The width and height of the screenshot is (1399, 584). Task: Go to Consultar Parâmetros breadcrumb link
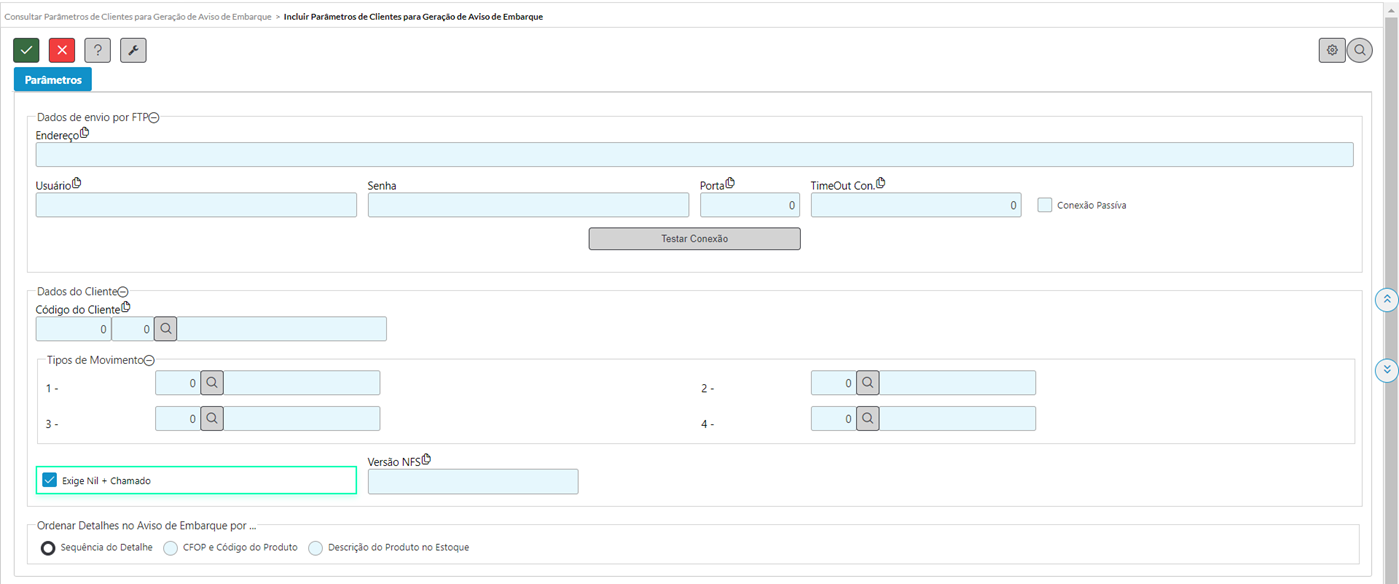pyautogui.click(x=137, y=17)
